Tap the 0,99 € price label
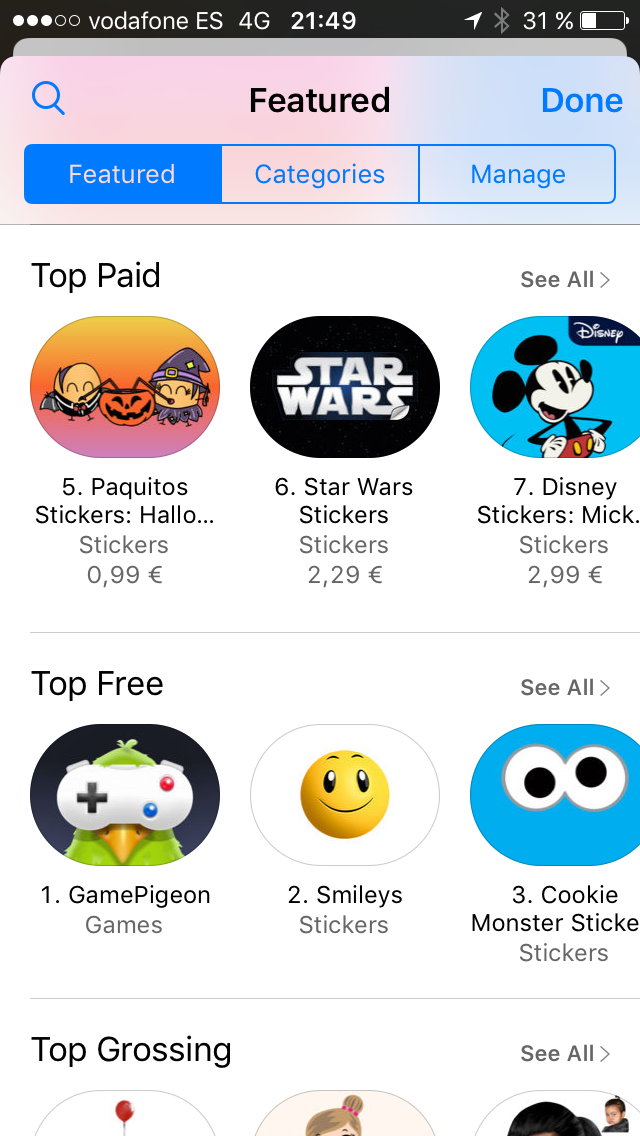This screenshot has width=640, height=1136. click(x=124, y=575)
